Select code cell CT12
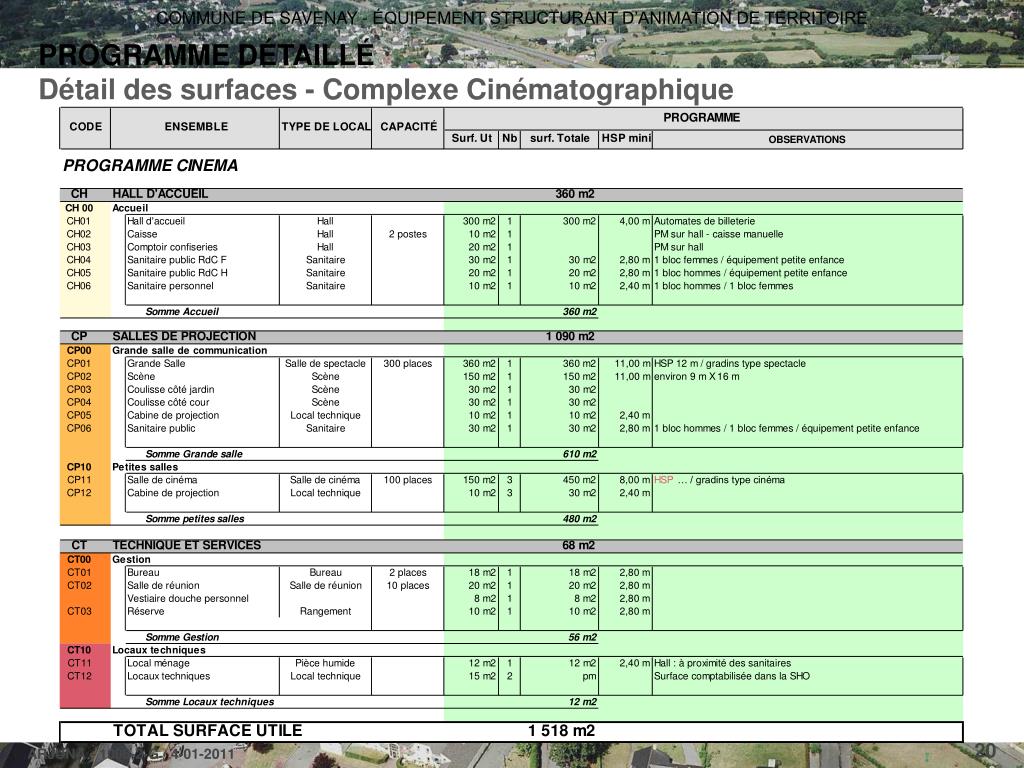This screenshot has height=768, width=1024. [80, 677]
